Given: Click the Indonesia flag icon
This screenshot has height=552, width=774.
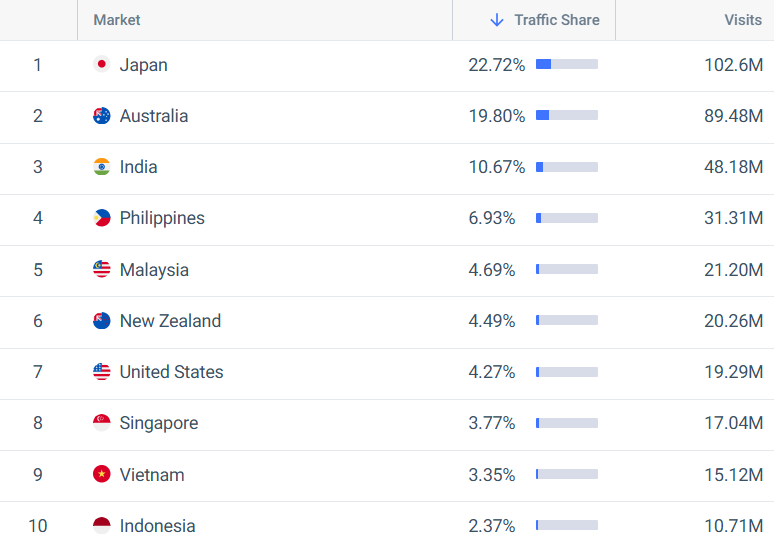Looking at the screenshot, I should 102,525.
